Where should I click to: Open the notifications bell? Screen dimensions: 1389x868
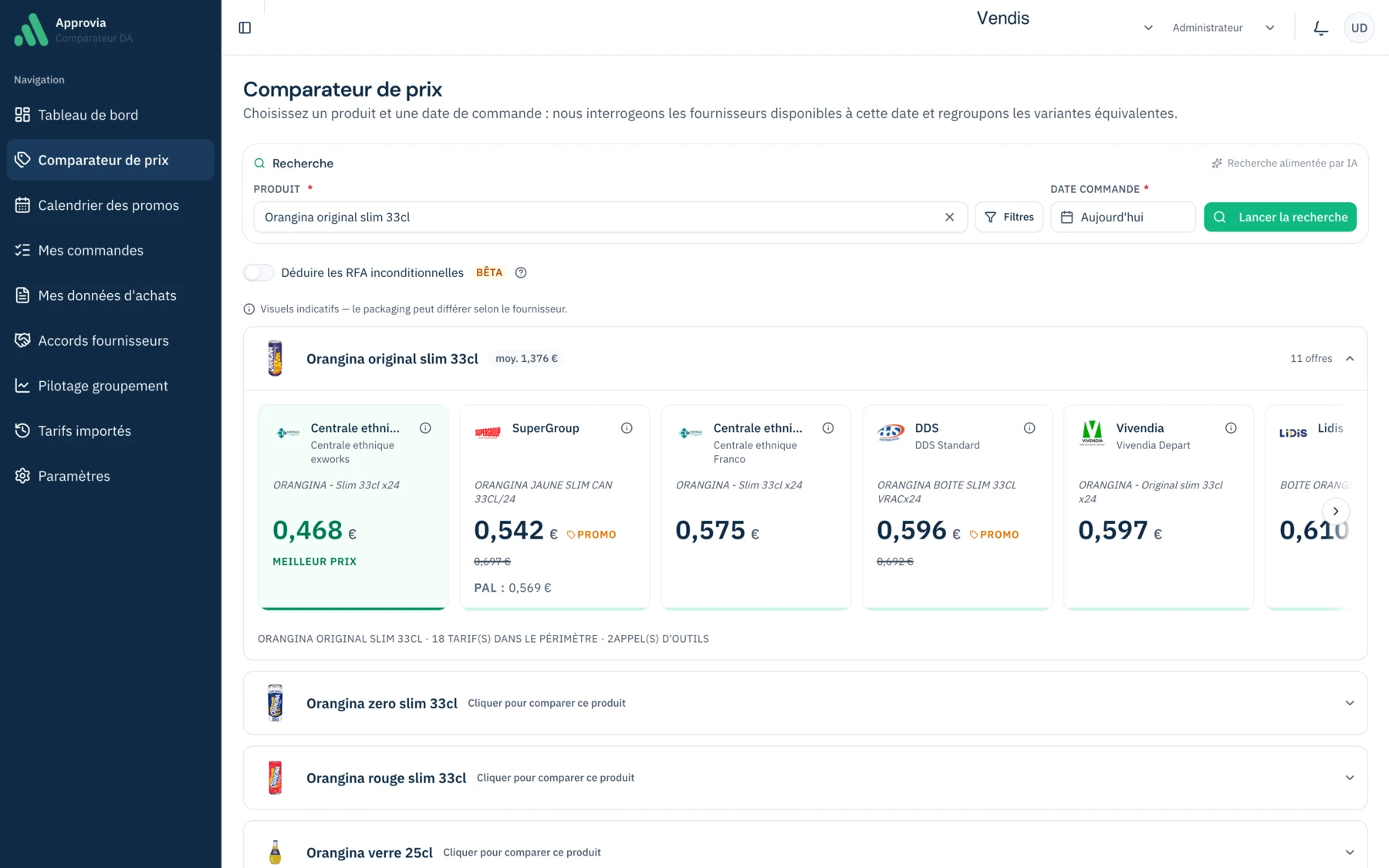pyautogui.click(x=1320, y=28)
